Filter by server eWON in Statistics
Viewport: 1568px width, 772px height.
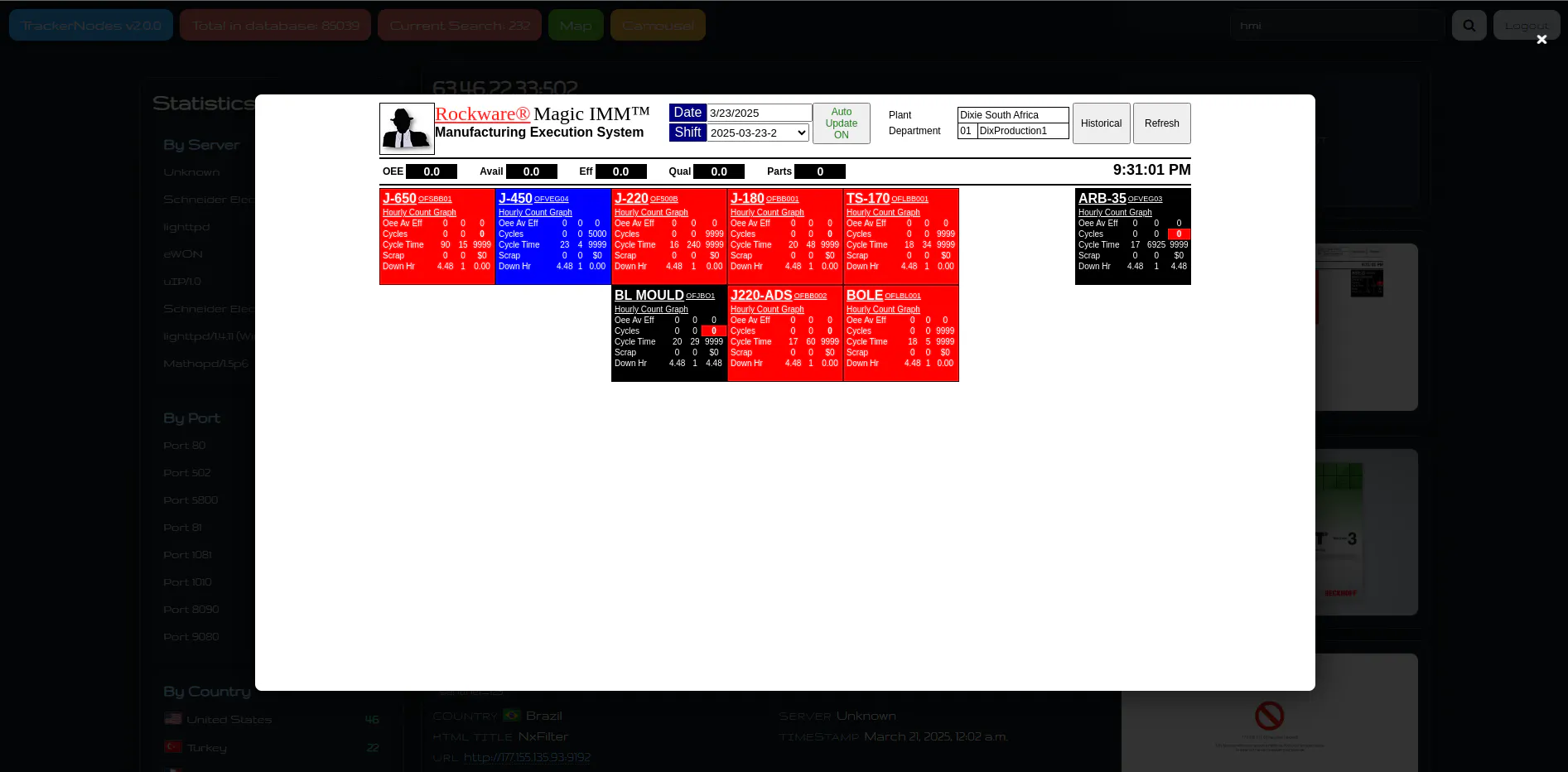[x=183, y=254]
